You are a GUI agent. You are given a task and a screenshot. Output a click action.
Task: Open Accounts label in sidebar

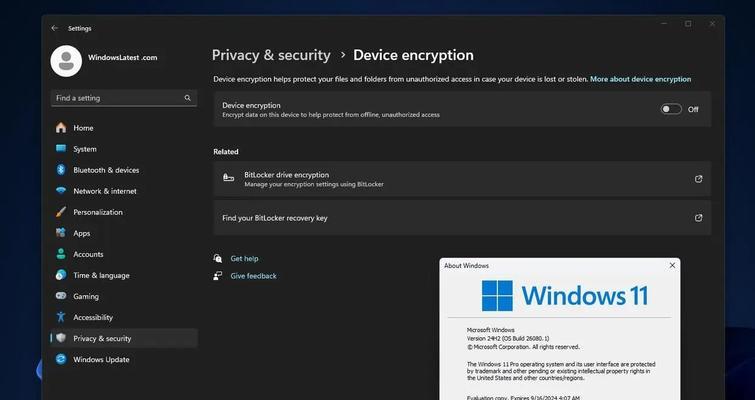click(x=88, y=254)
